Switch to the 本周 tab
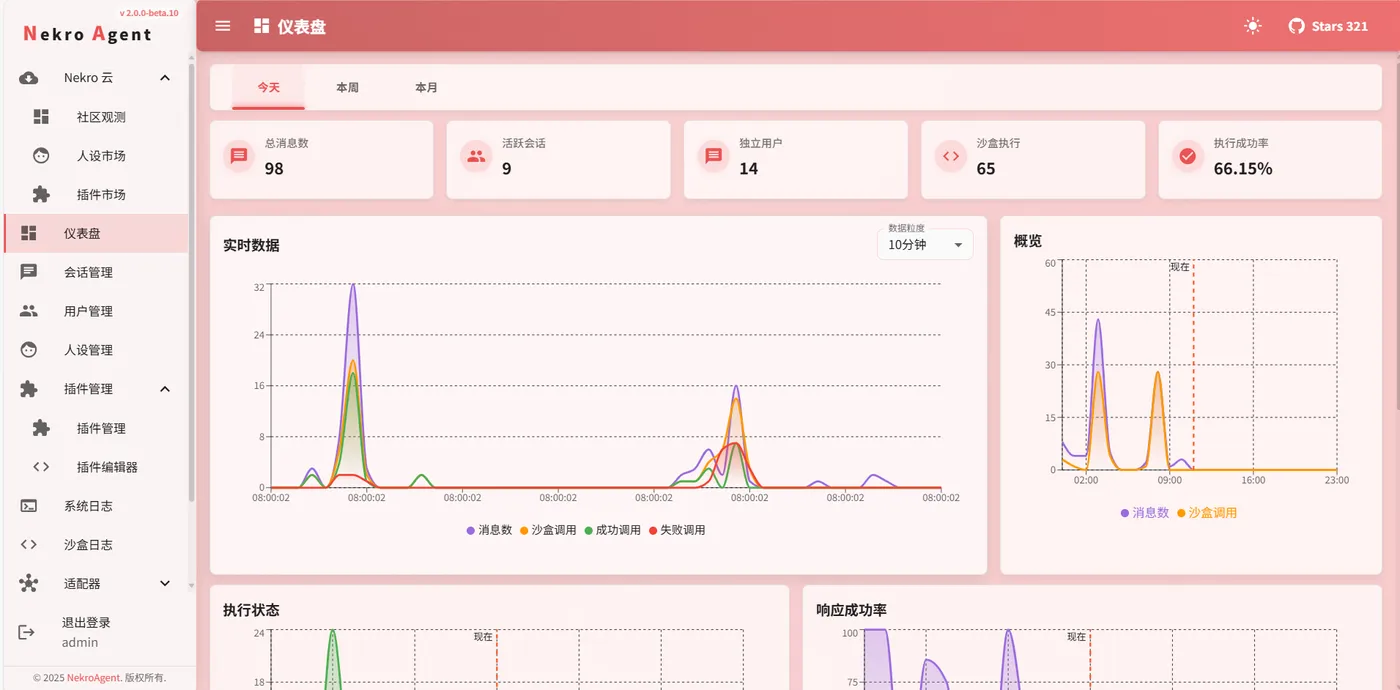 (x=347, y=88)
